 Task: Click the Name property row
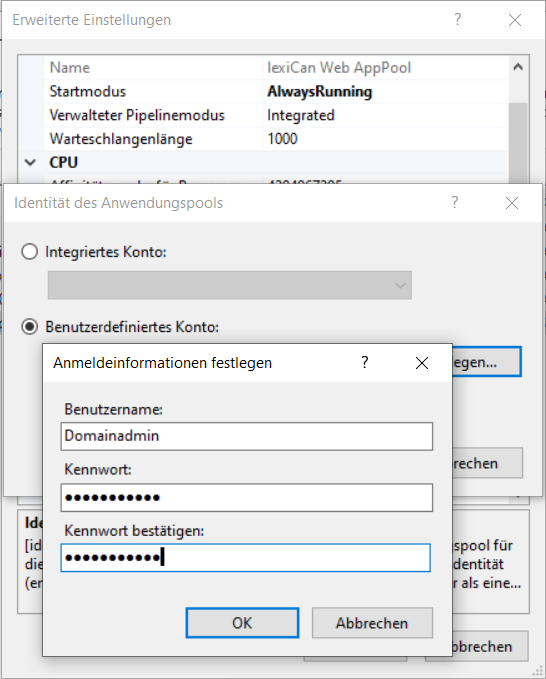[276, 68]
